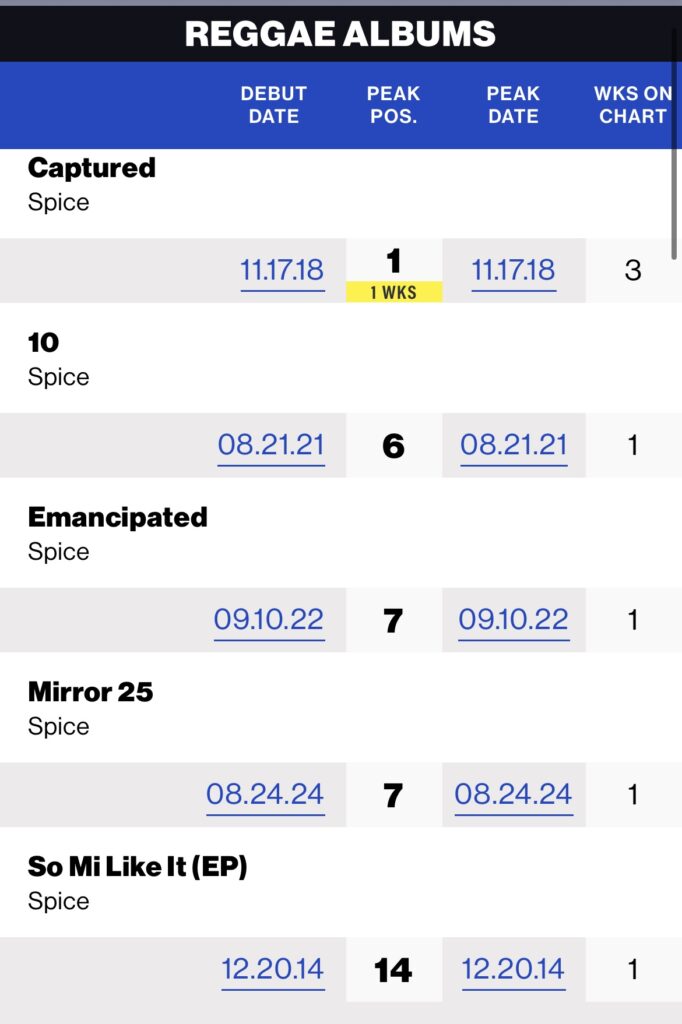Image resolution: width=682 pixels, height=1024 pixels.
Task: Click the REGGAE ALBUMS heading
Action: [340, 34]
